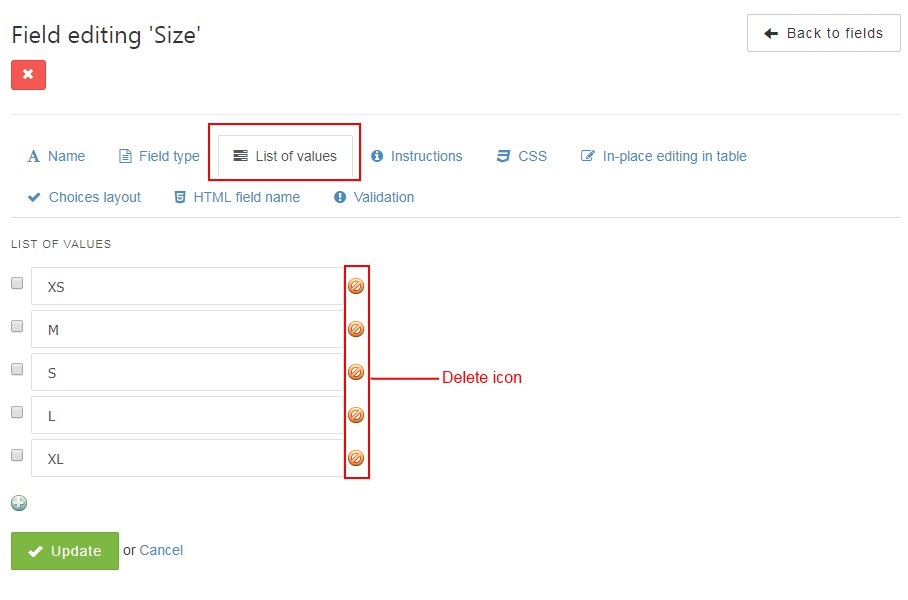Screen dimensions: 908x600
Task: Go Back to fields
Action: tap(823, 33)
